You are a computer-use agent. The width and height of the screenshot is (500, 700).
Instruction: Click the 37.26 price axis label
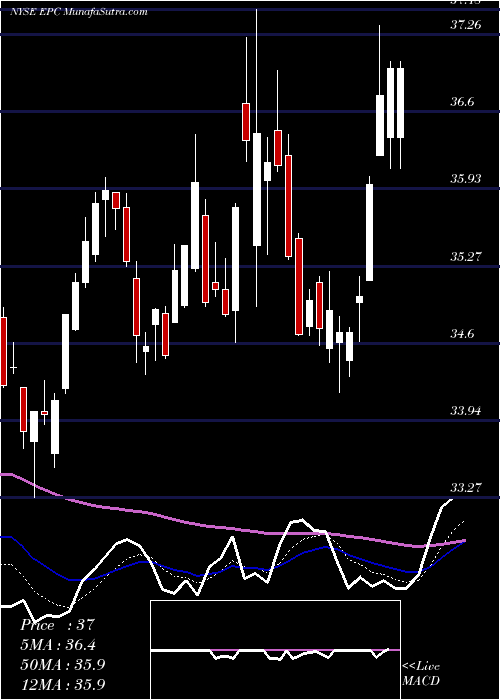(x=466, y=25)
